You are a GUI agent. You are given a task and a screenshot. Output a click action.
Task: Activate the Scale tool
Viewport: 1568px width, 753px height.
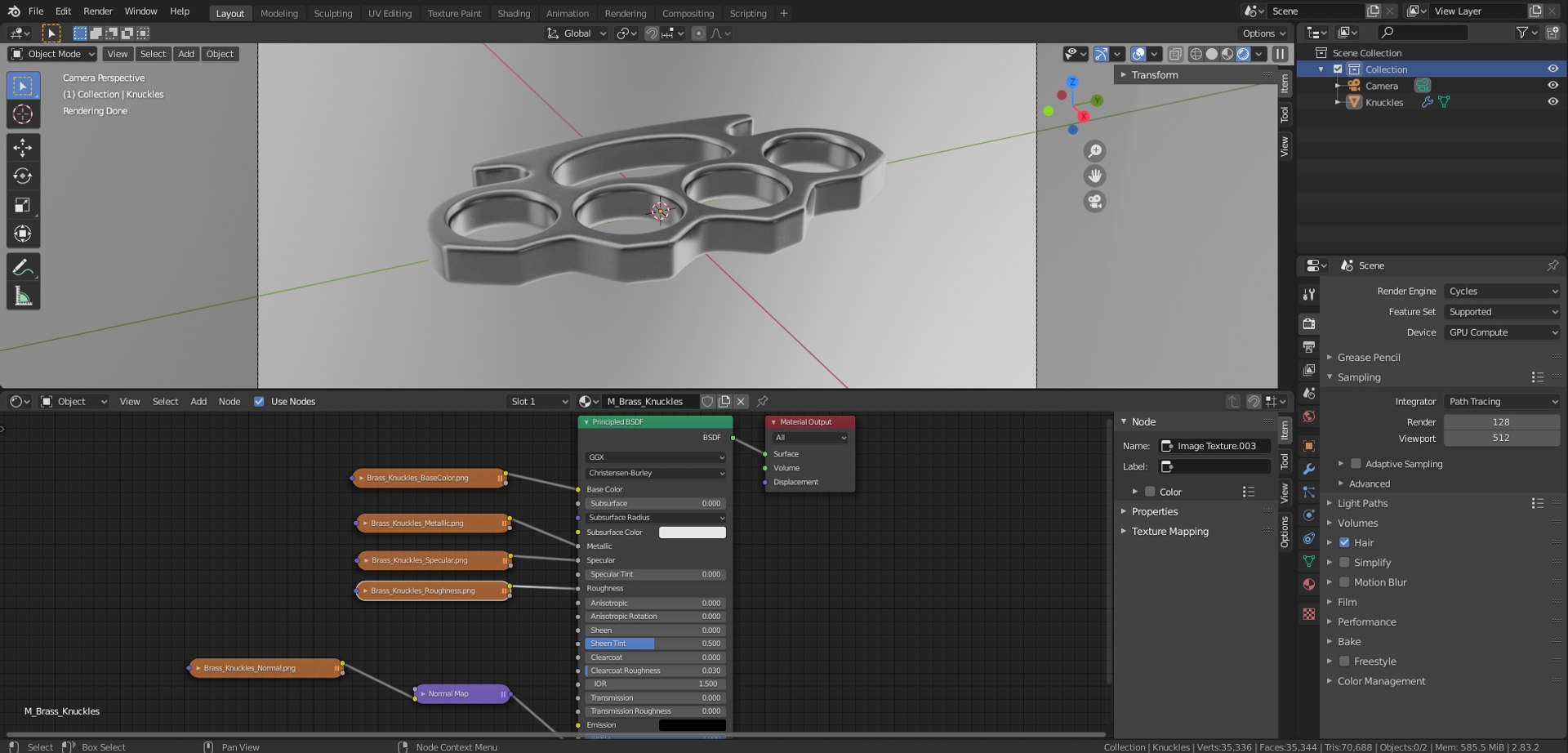point(23,205)
